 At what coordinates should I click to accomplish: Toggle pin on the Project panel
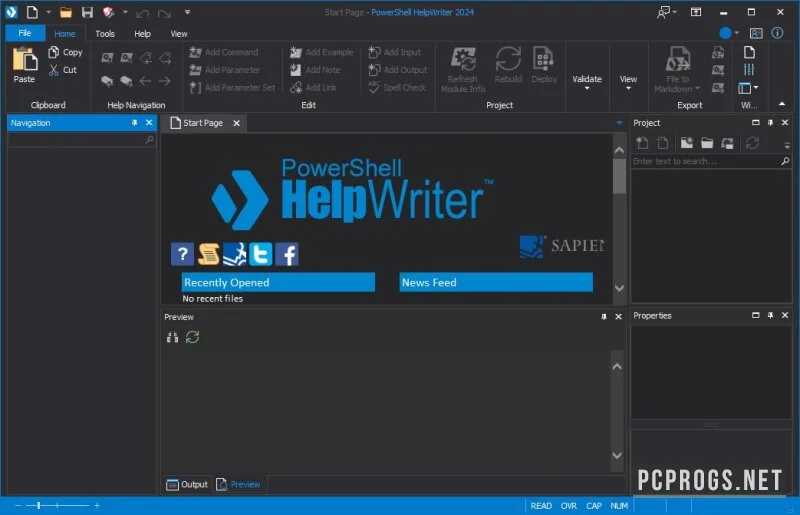point(770,122)
